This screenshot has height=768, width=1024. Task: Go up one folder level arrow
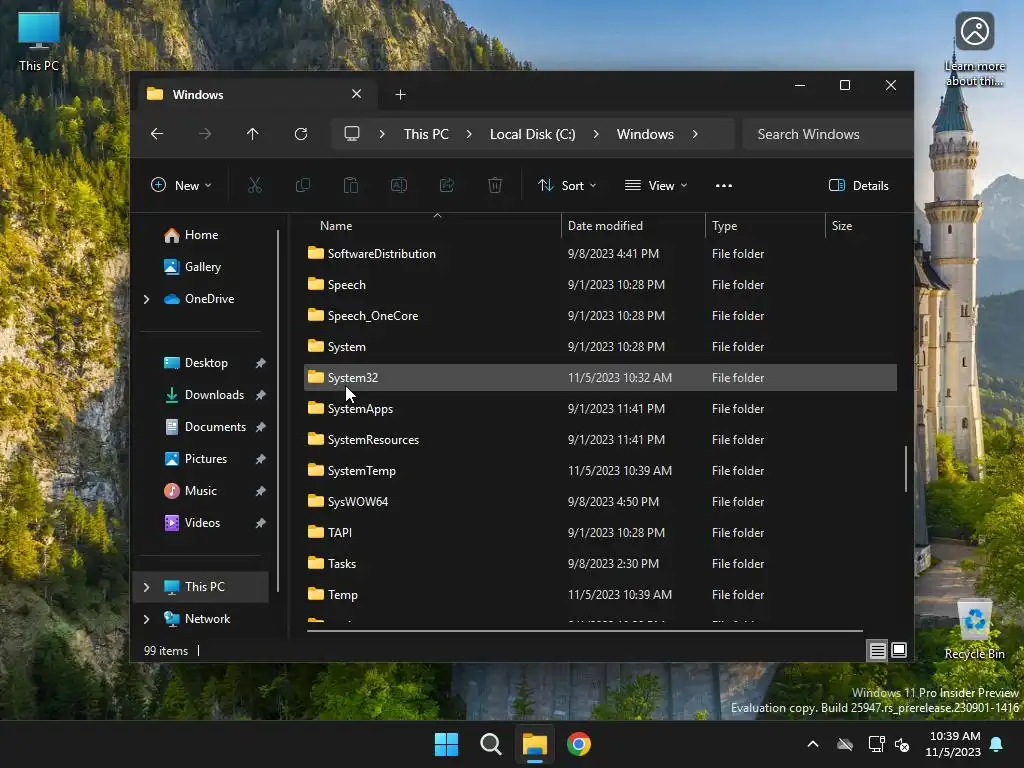253,134
